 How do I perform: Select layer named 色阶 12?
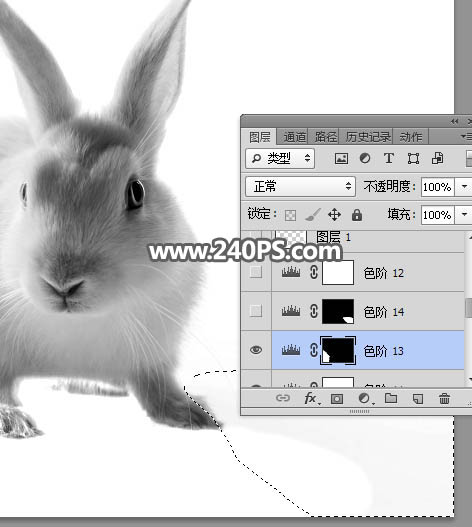pyautogui.click(x=384, y=273)
